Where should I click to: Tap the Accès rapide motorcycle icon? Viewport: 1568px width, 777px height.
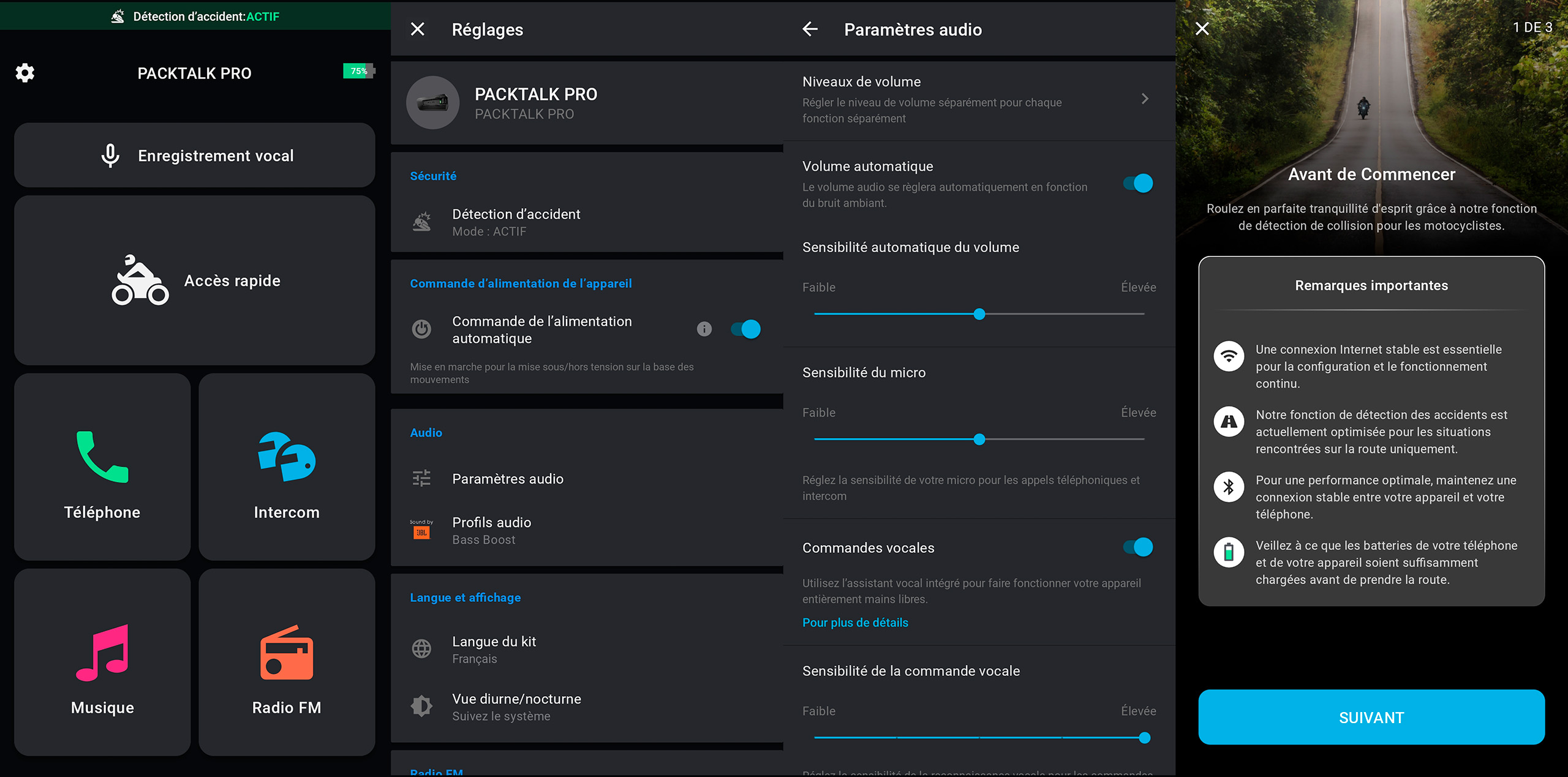tap(140, 280)
